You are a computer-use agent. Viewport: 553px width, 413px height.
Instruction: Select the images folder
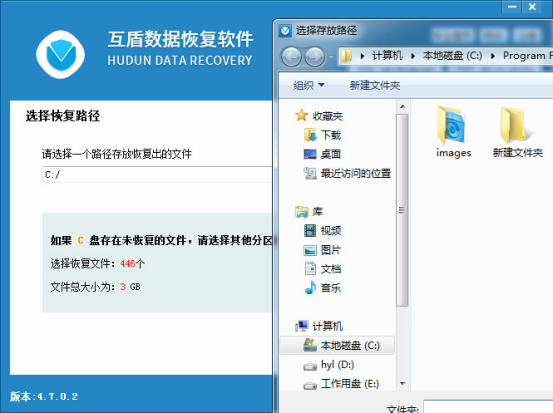click(x=454, y=132)
